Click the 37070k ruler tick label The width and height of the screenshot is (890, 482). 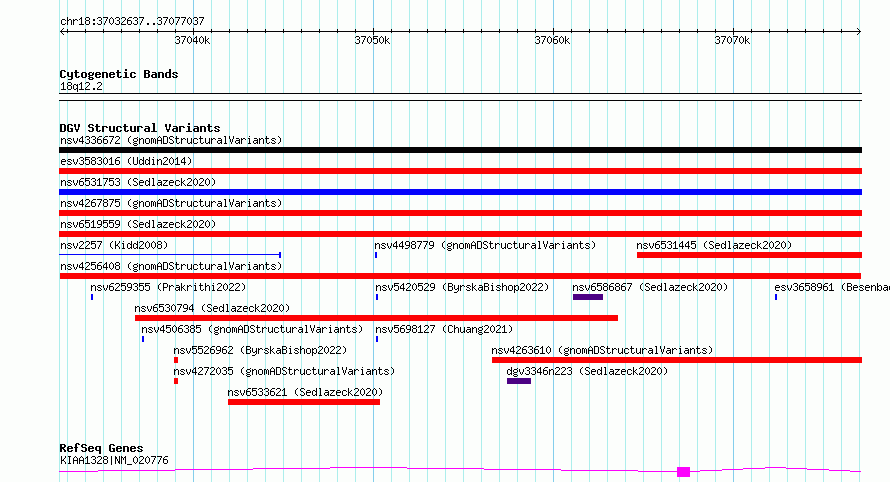732,40
